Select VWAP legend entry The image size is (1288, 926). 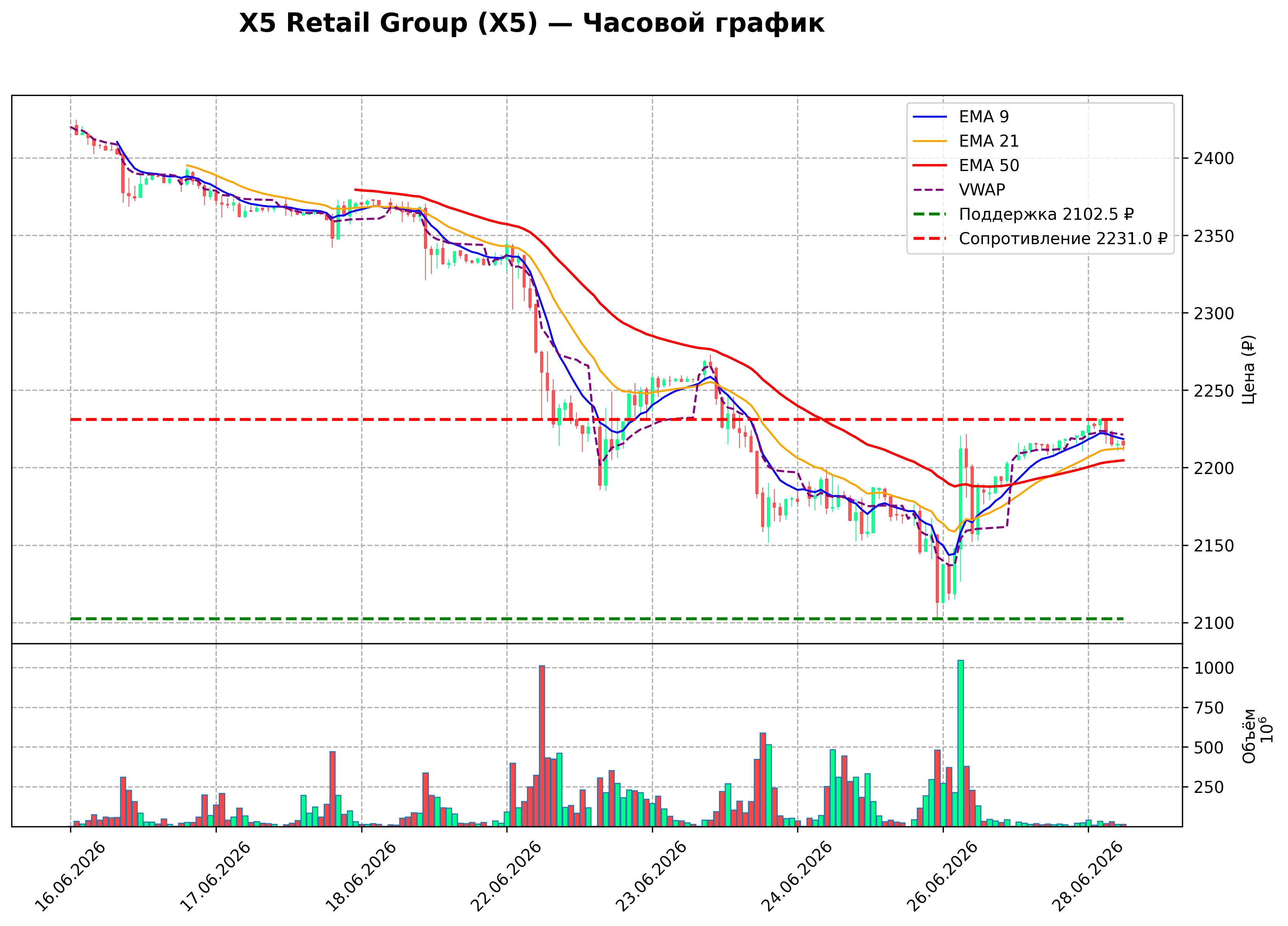click(x=959, y=190)
